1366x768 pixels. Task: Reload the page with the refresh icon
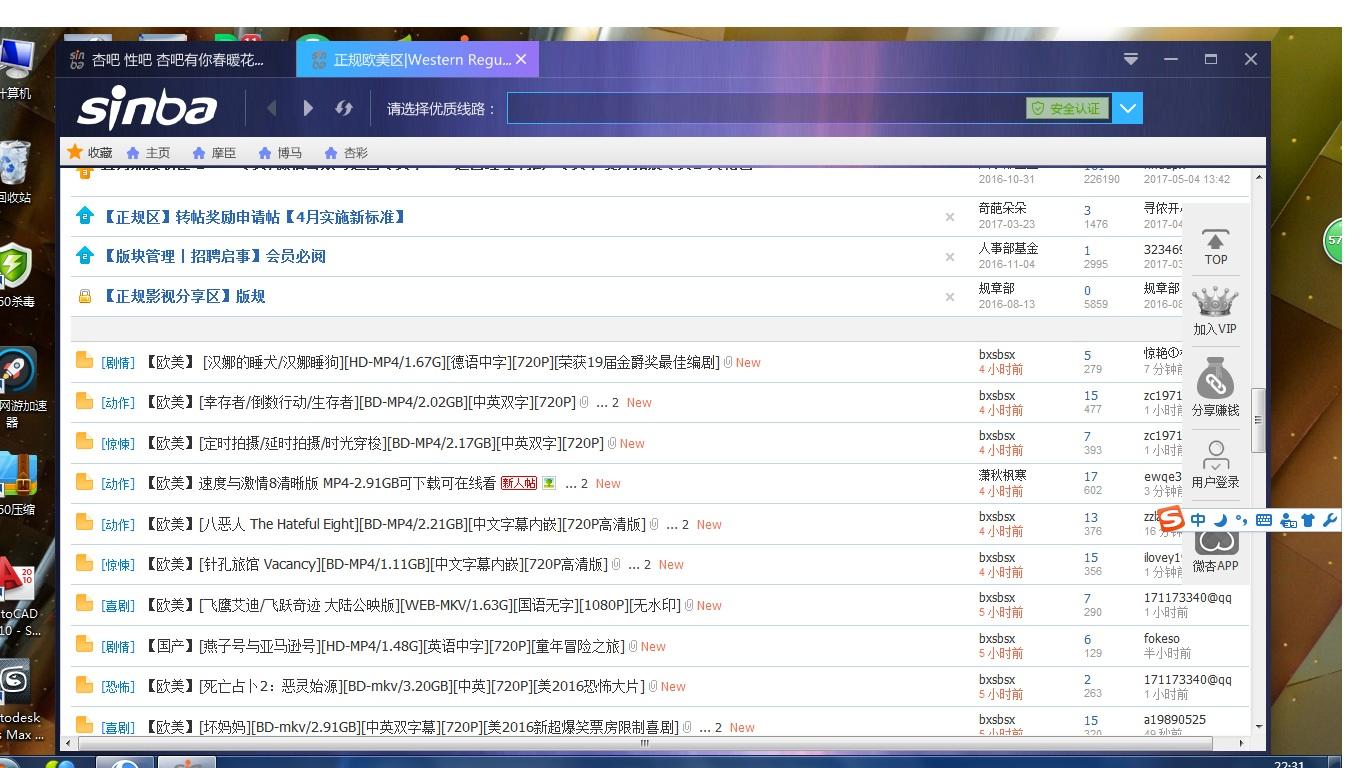[x=344, y=108]
